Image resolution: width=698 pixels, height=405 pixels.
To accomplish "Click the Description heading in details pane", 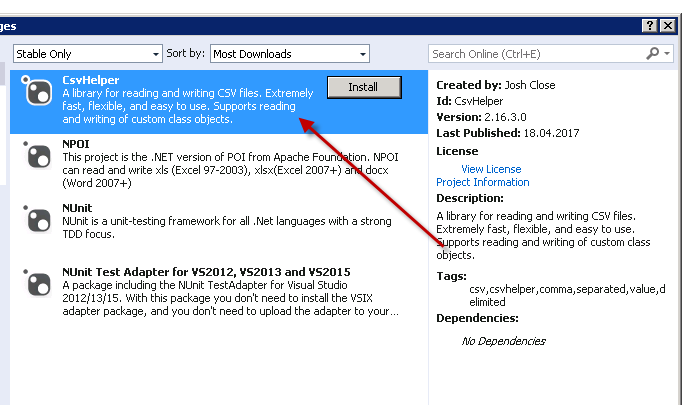I will click(470, 198).
